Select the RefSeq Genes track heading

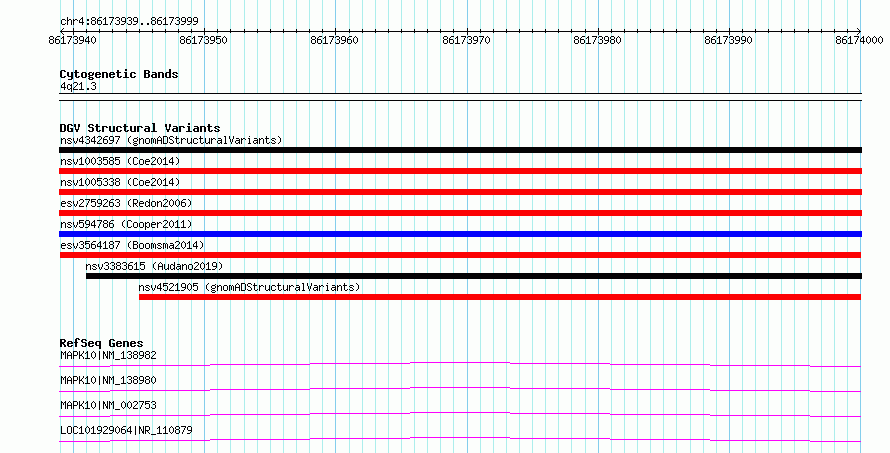coord(101,343)
